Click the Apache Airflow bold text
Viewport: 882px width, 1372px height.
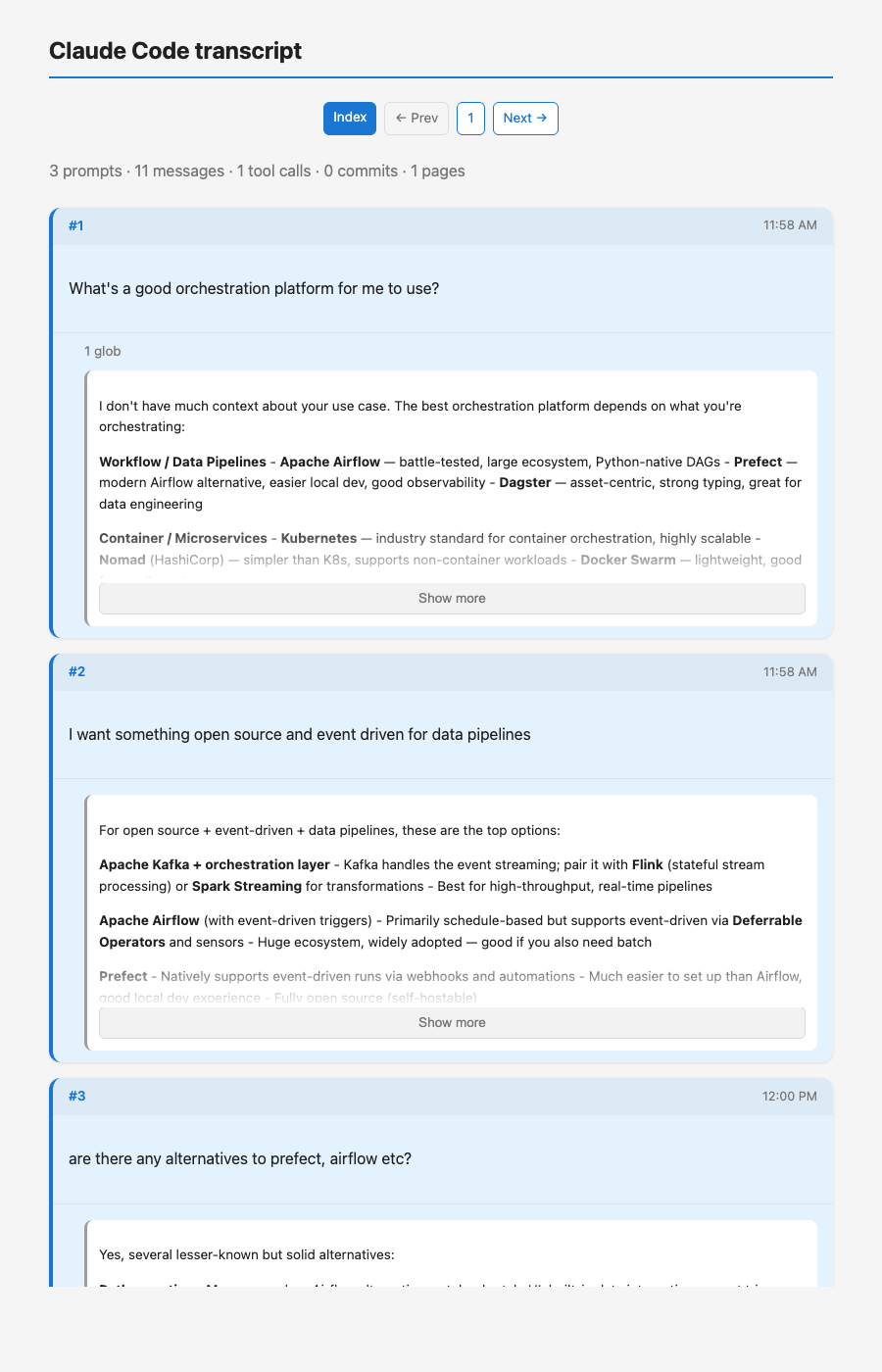point(330,462)
